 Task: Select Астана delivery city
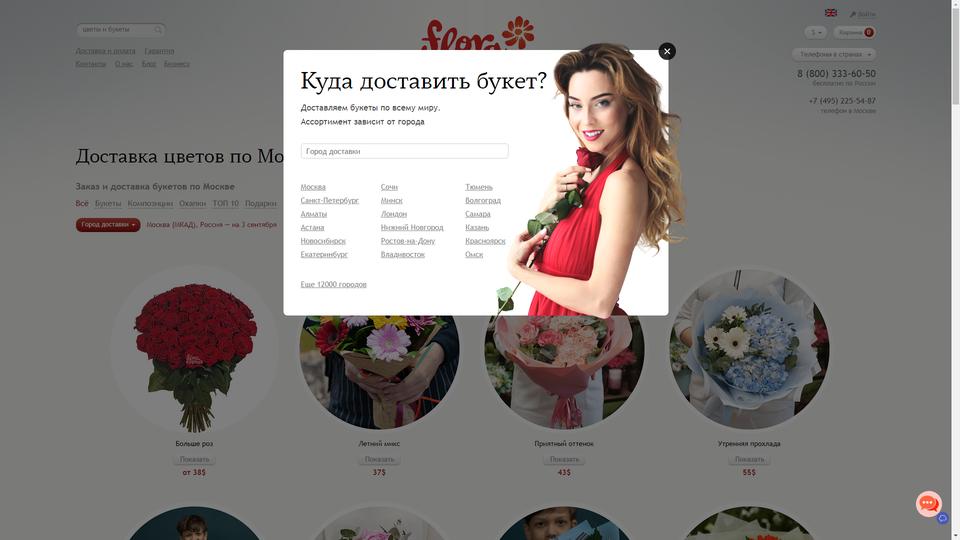(x=312, y=228)
